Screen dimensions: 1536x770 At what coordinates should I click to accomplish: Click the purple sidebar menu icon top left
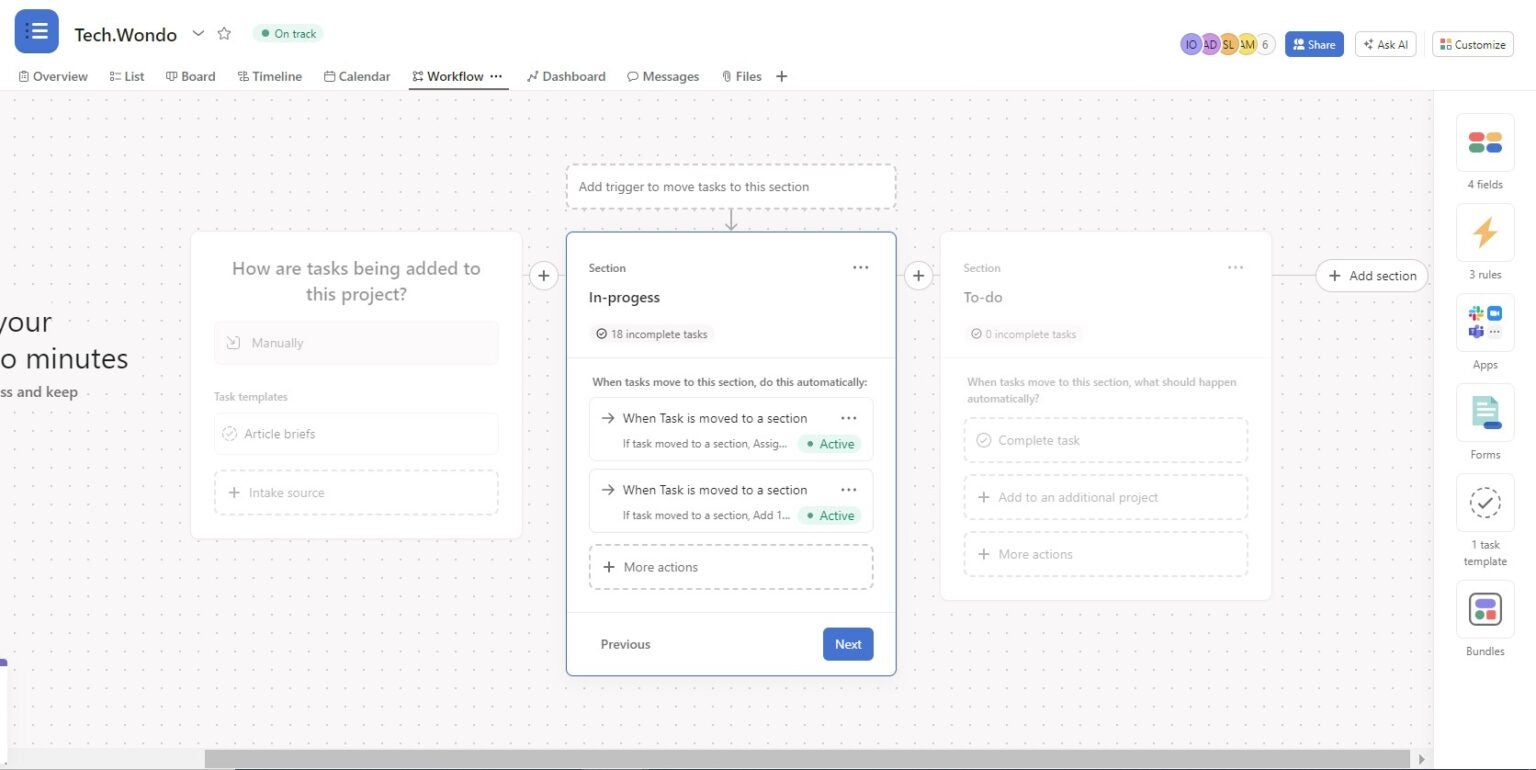pyautogui.click(x=36, y=31)
